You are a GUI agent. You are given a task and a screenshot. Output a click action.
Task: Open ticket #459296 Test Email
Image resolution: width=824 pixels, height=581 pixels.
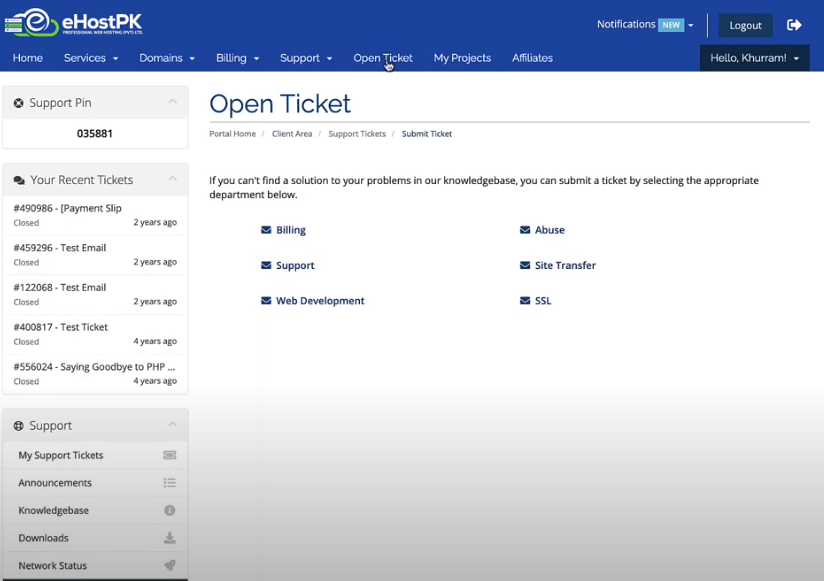(95, 255)
